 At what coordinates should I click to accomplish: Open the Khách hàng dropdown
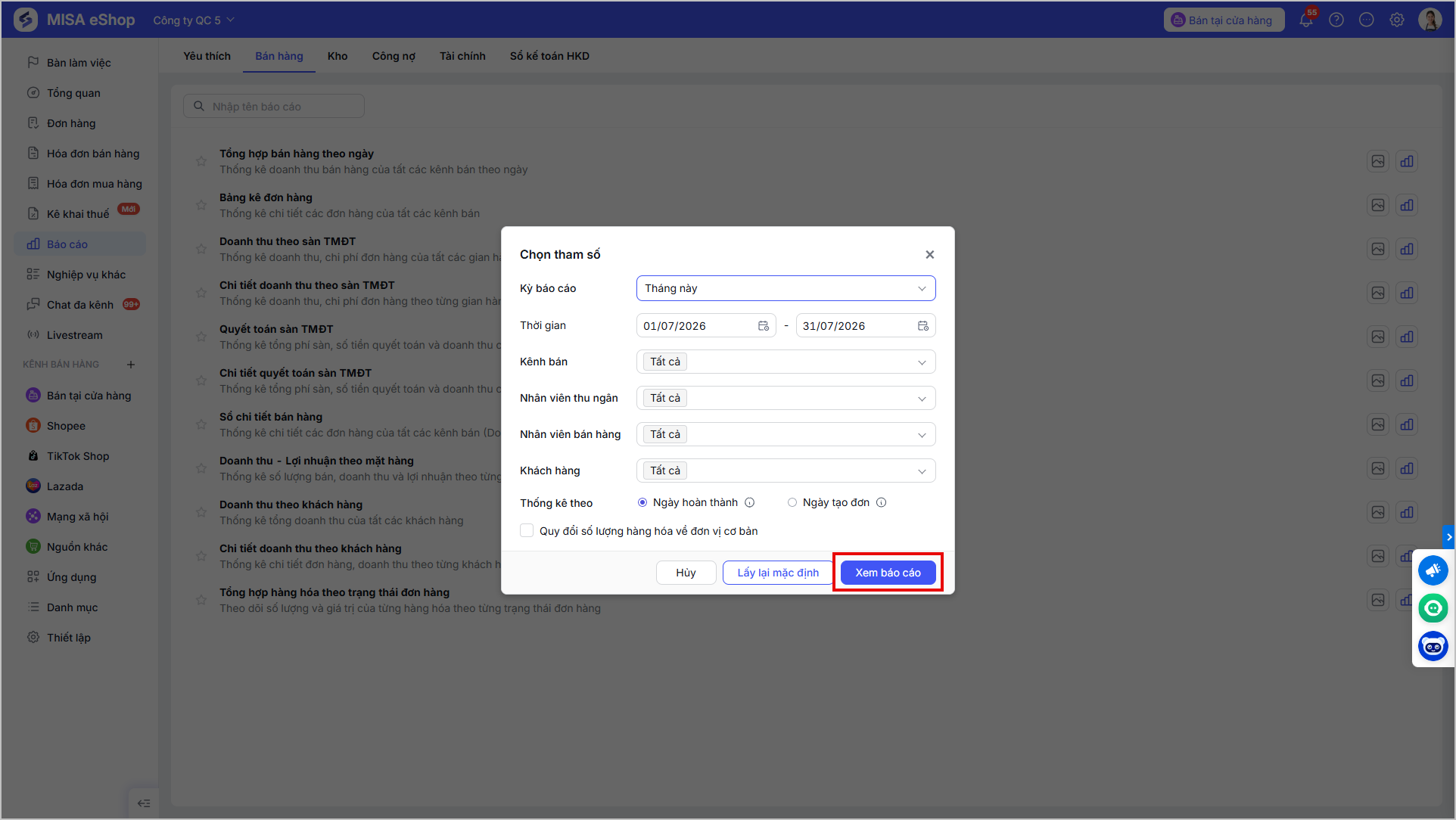[x=786, y=471]
